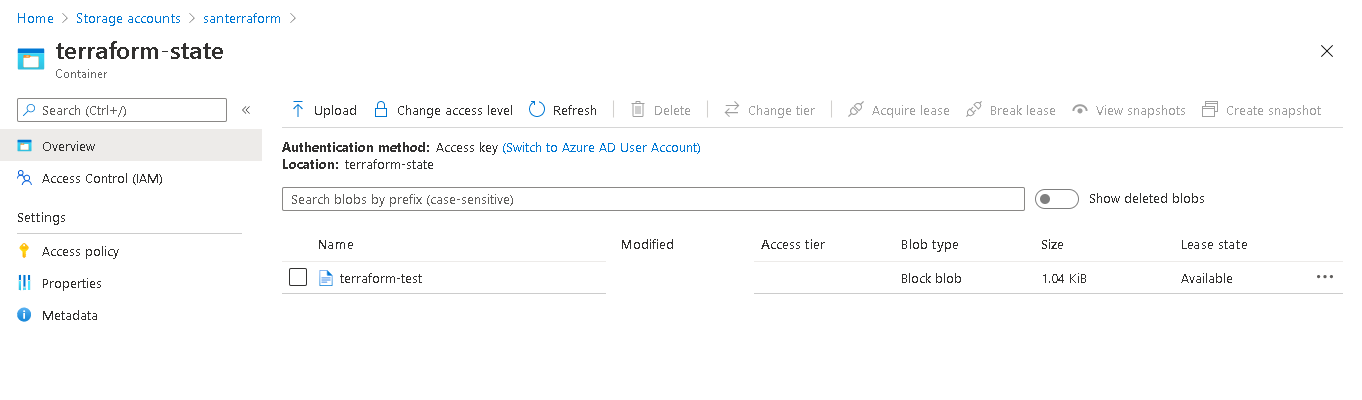Click the Refresh circular arrow icon

537,110
